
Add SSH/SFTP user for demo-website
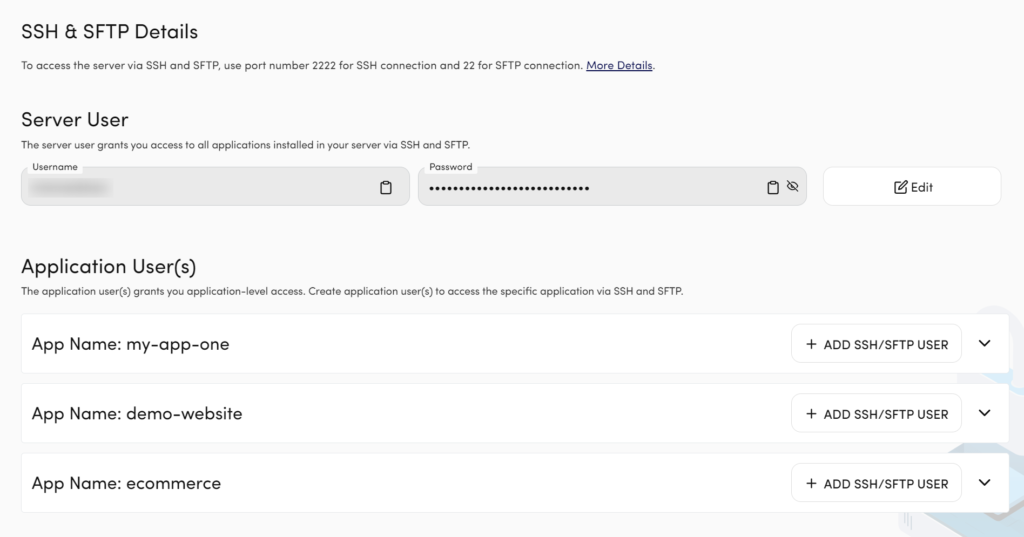pyautogui.click(x=876, y=414)
